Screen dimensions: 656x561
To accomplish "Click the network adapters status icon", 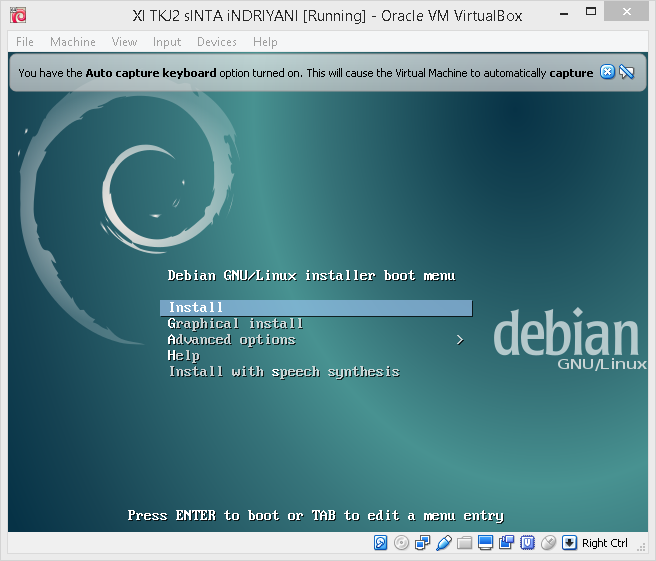I will tap(423, 543).
